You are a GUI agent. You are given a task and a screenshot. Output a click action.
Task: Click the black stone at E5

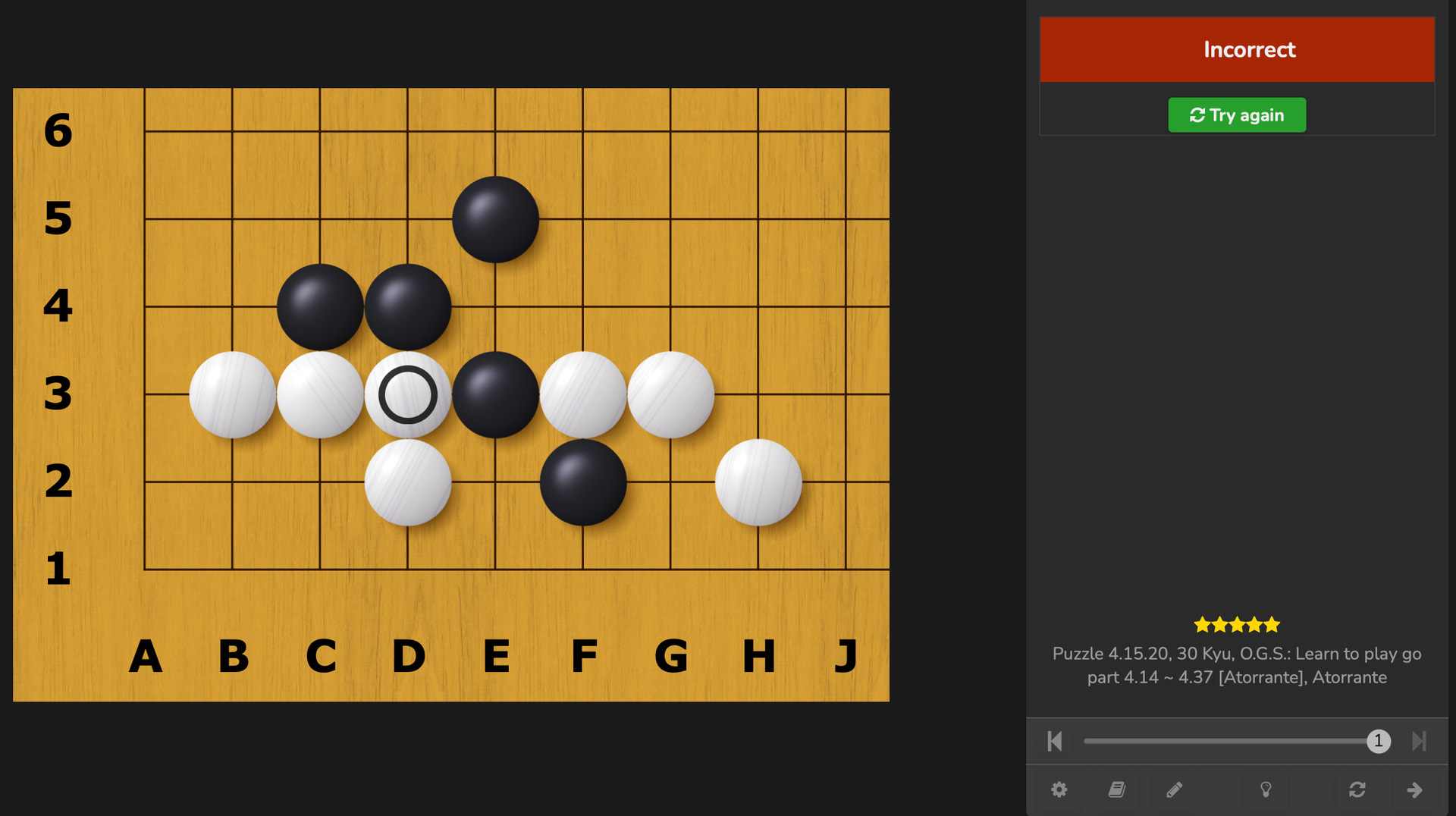click(x=495, y=219)
